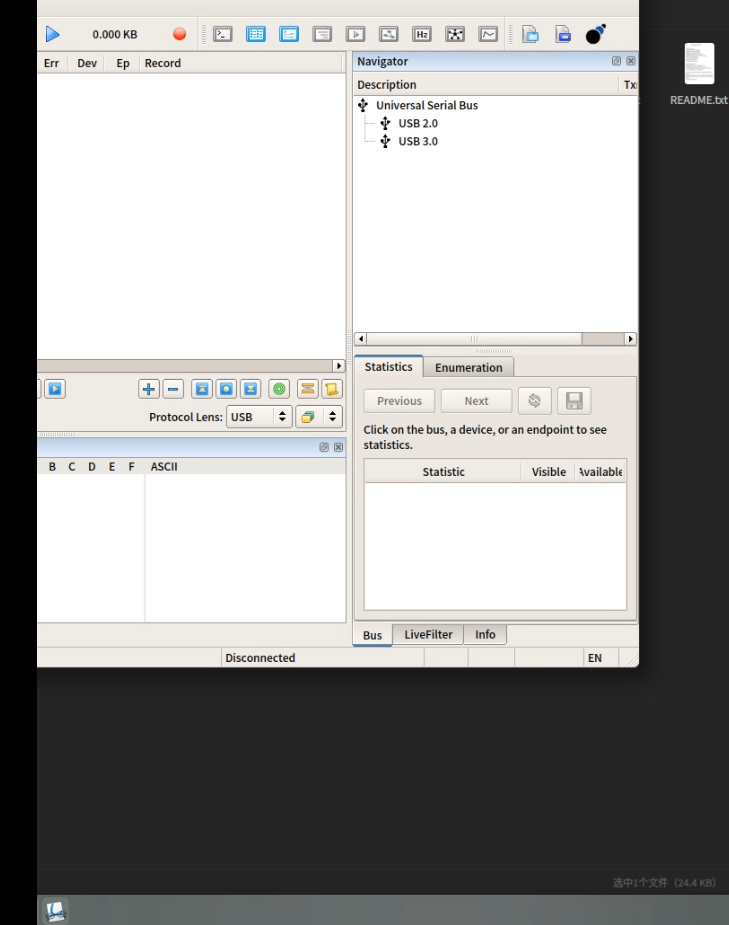Click the save statistics floppy icon

pos(574,401)
